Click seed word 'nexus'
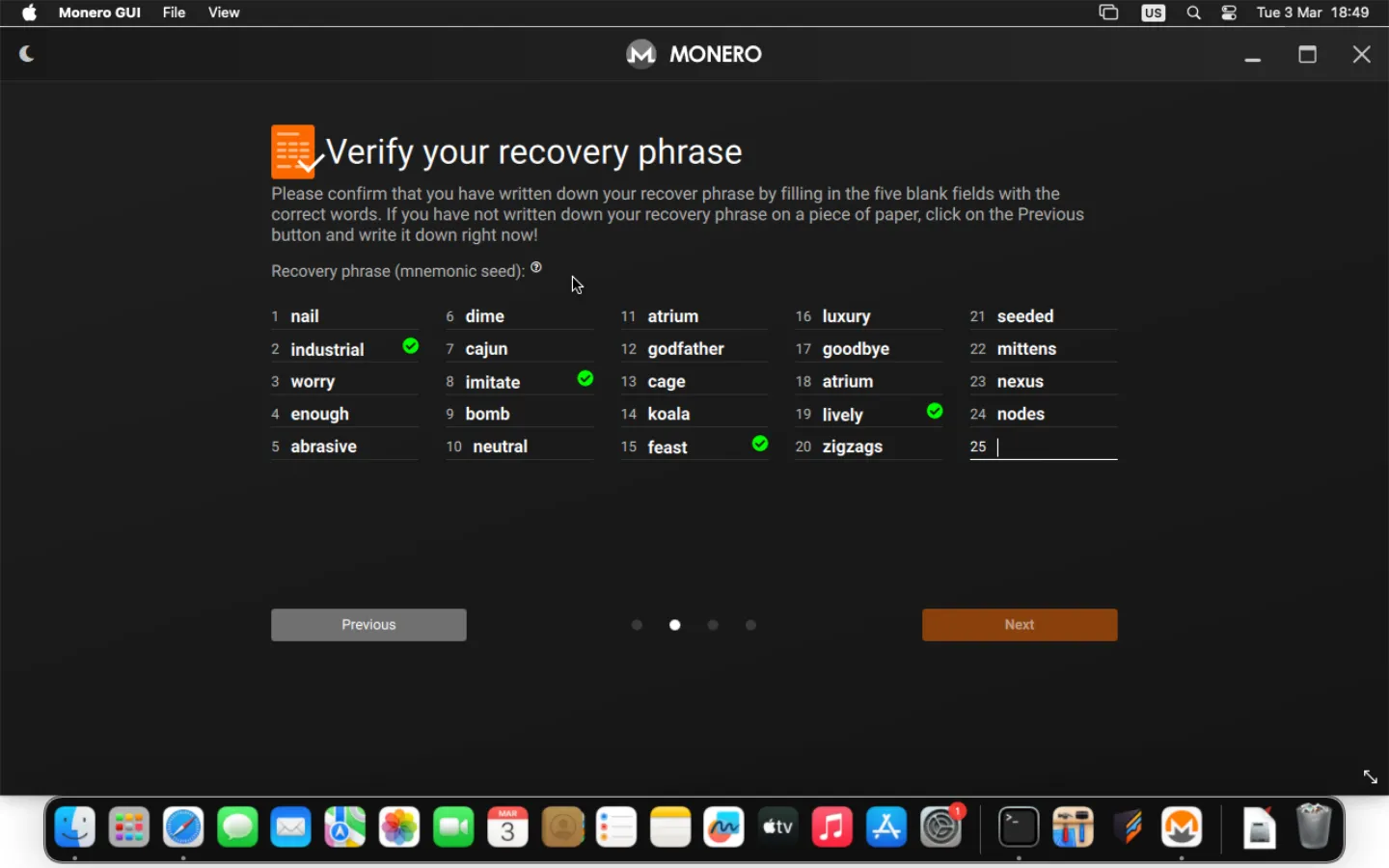This screenshot has height=868, width=1389. tap(1021, 382)
